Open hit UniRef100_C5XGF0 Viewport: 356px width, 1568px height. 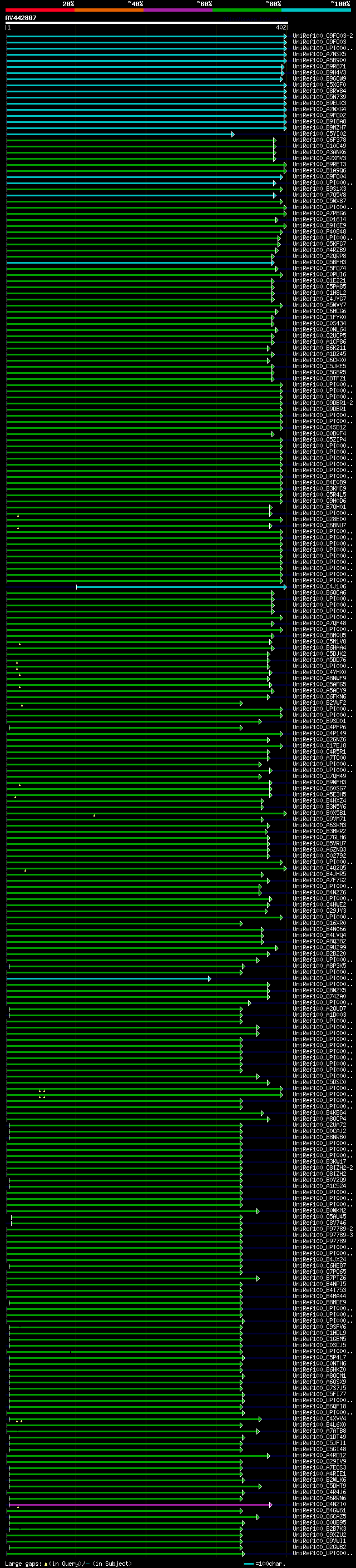319,85
